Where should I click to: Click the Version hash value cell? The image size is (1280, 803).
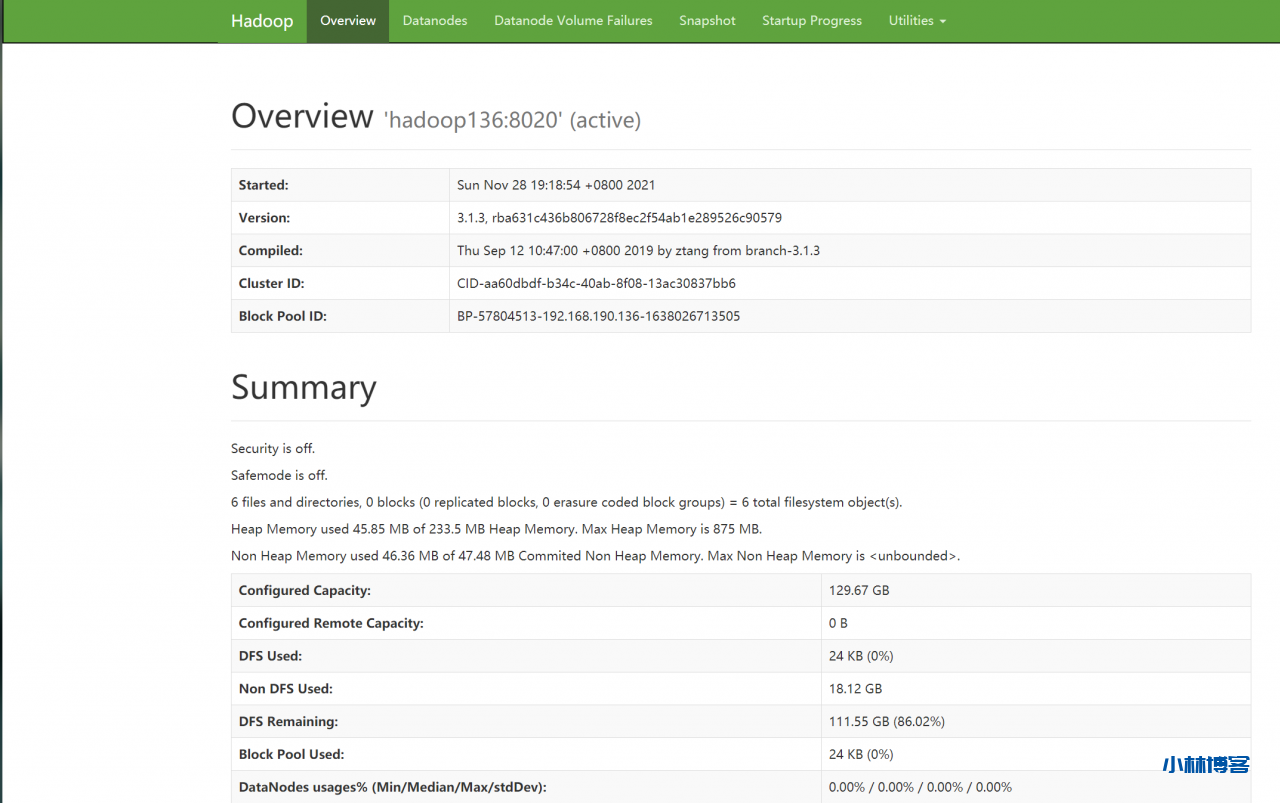(x=619, y=218)
